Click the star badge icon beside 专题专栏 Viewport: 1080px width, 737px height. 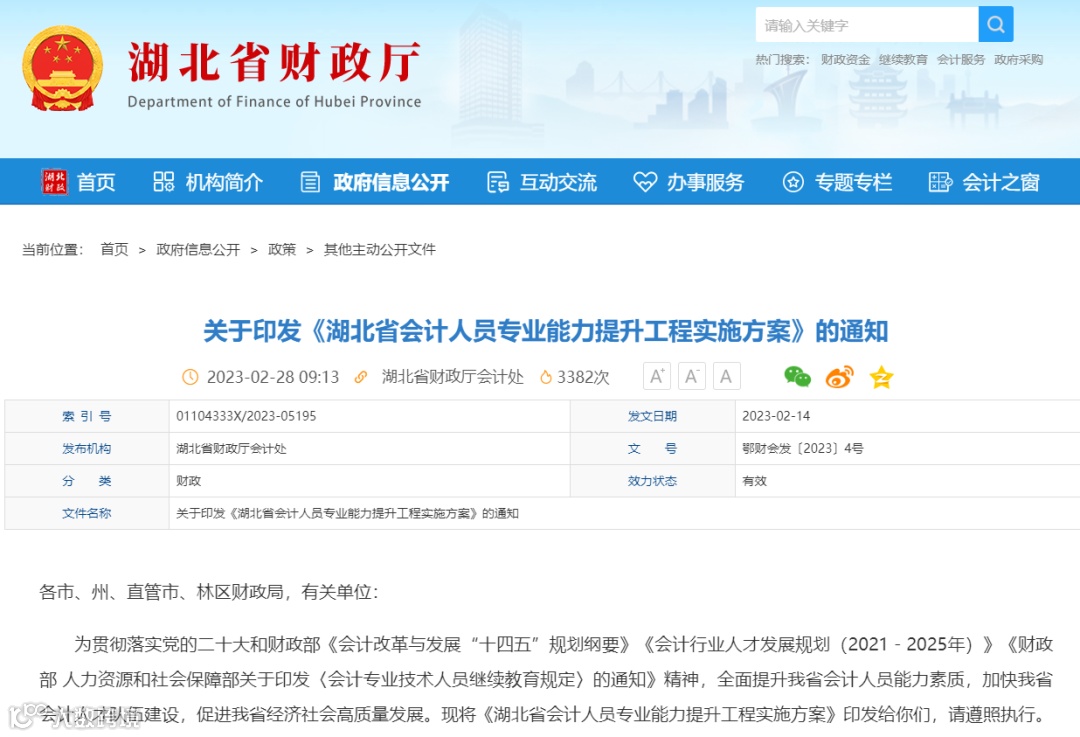tap(793, 182)
